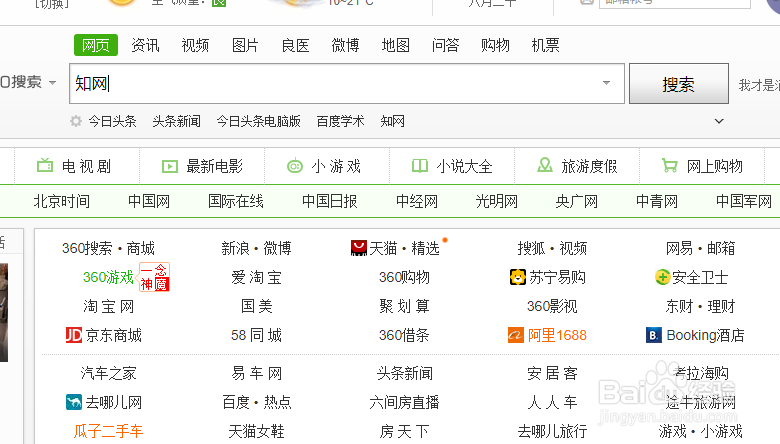Open the 六间房直播 link
The height and width of the screenshot is (444, 780).
404,402
